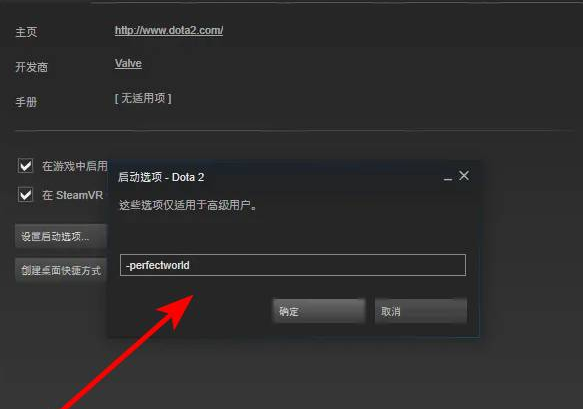This screenshot has width=583, height=409.
Task: Minimize the 启动选项 - Dota 2 dialog
Action: [448, 180]
